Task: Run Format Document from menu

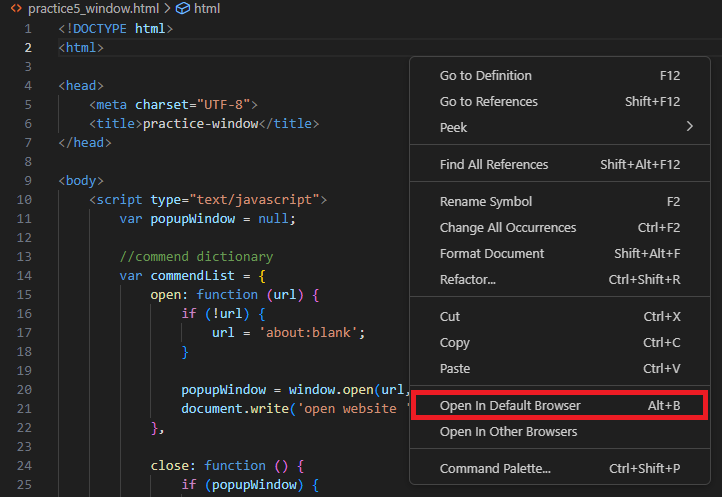Action: pos(559,253)
